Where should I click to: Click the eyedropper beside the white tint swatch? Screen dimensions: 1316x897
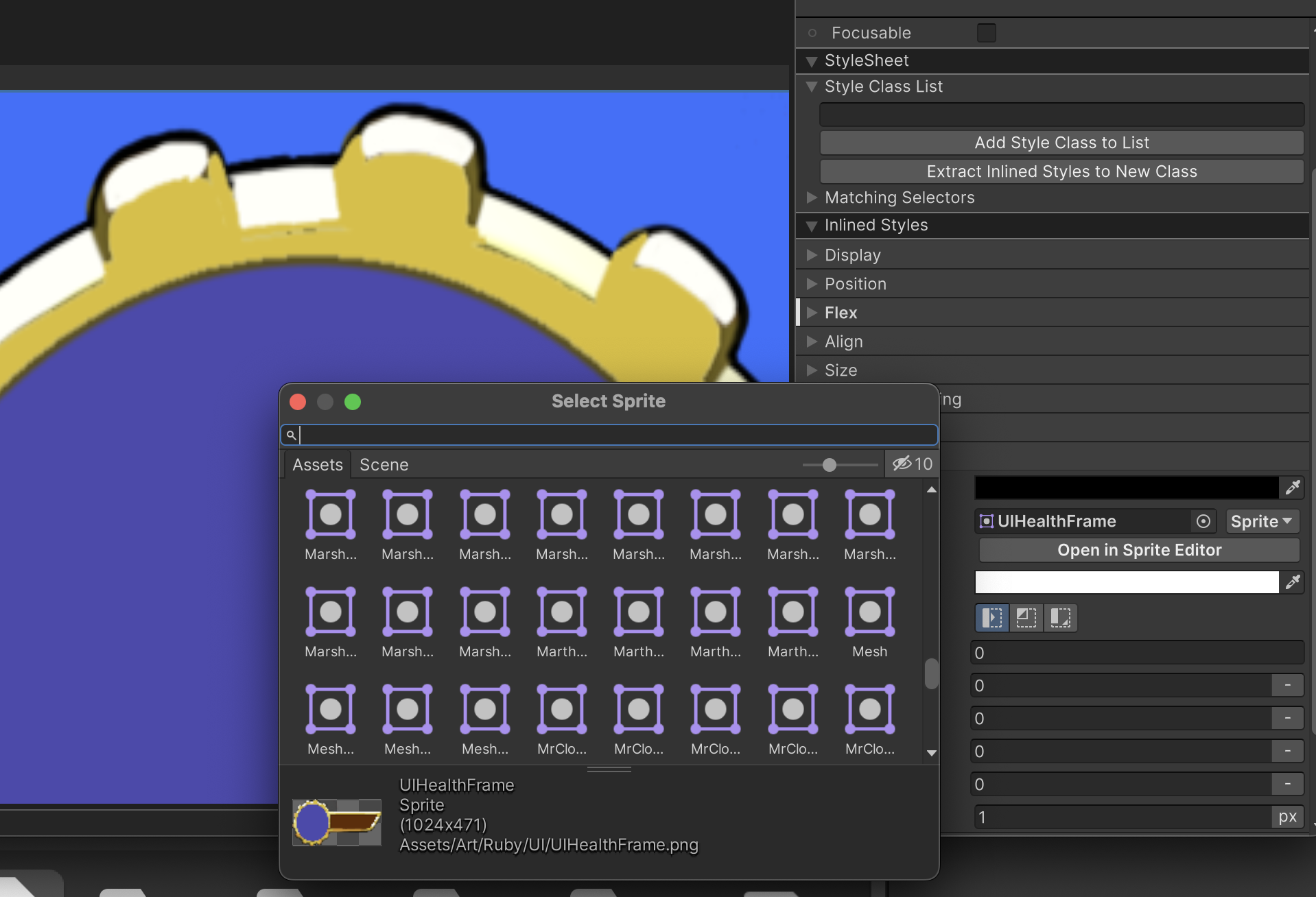point(1293,582)
